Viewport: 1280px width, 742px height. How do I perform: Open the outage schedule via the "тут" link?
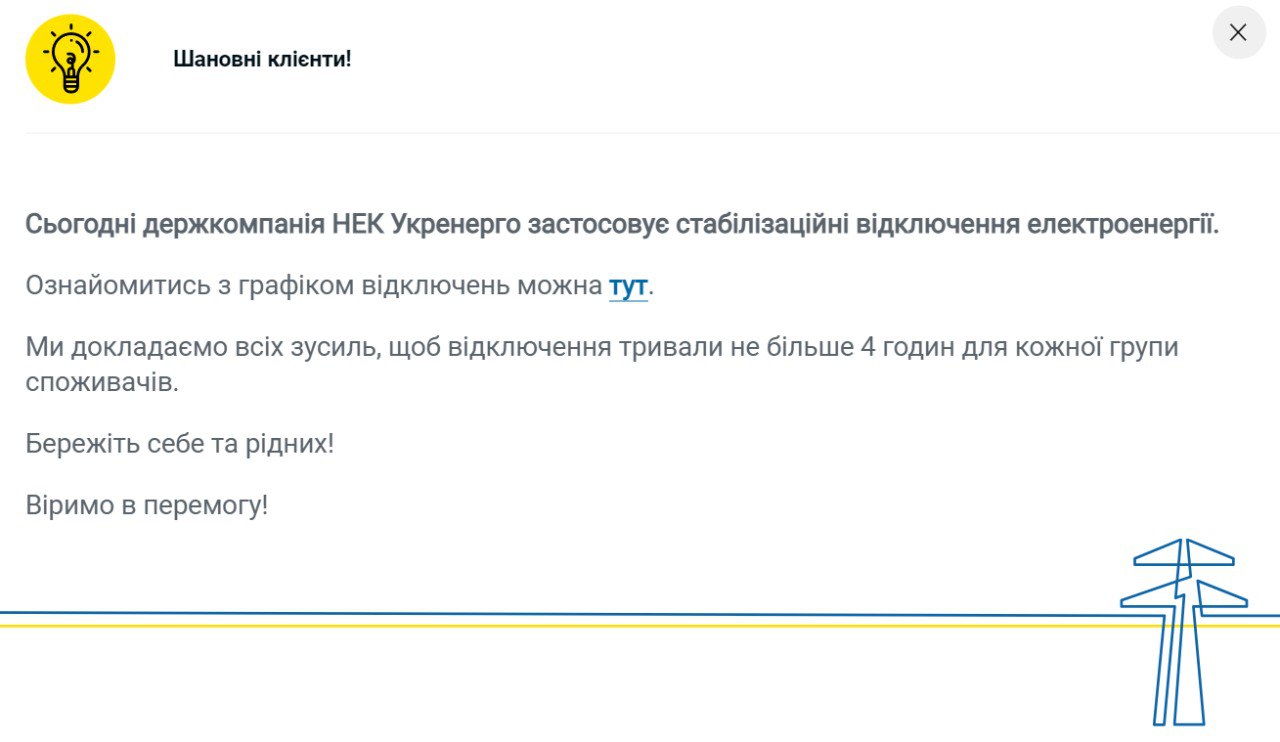point(628,286)
